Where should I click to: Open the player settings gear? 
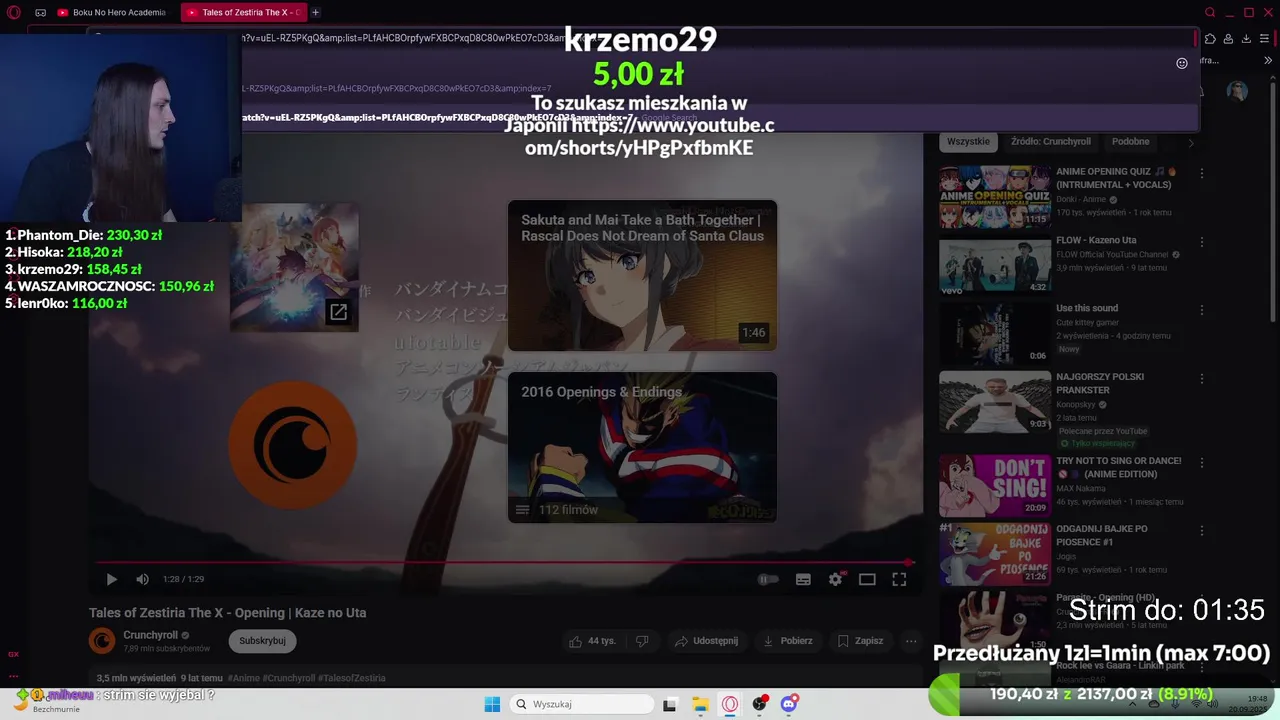point(836,579)
